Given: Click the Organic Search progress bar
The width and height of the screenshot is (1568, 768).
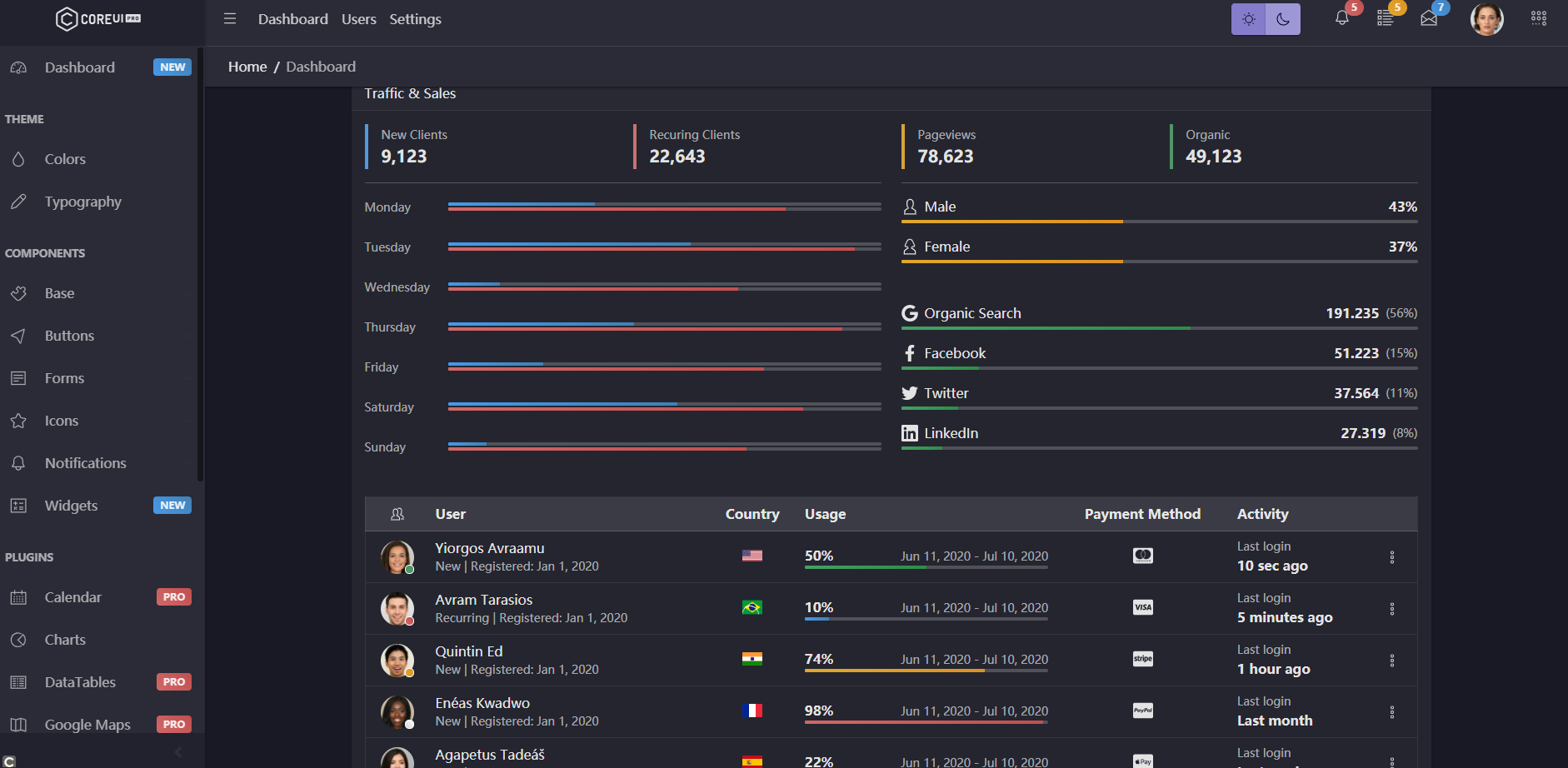Looking at the screenshot, I should [1160, 328].
